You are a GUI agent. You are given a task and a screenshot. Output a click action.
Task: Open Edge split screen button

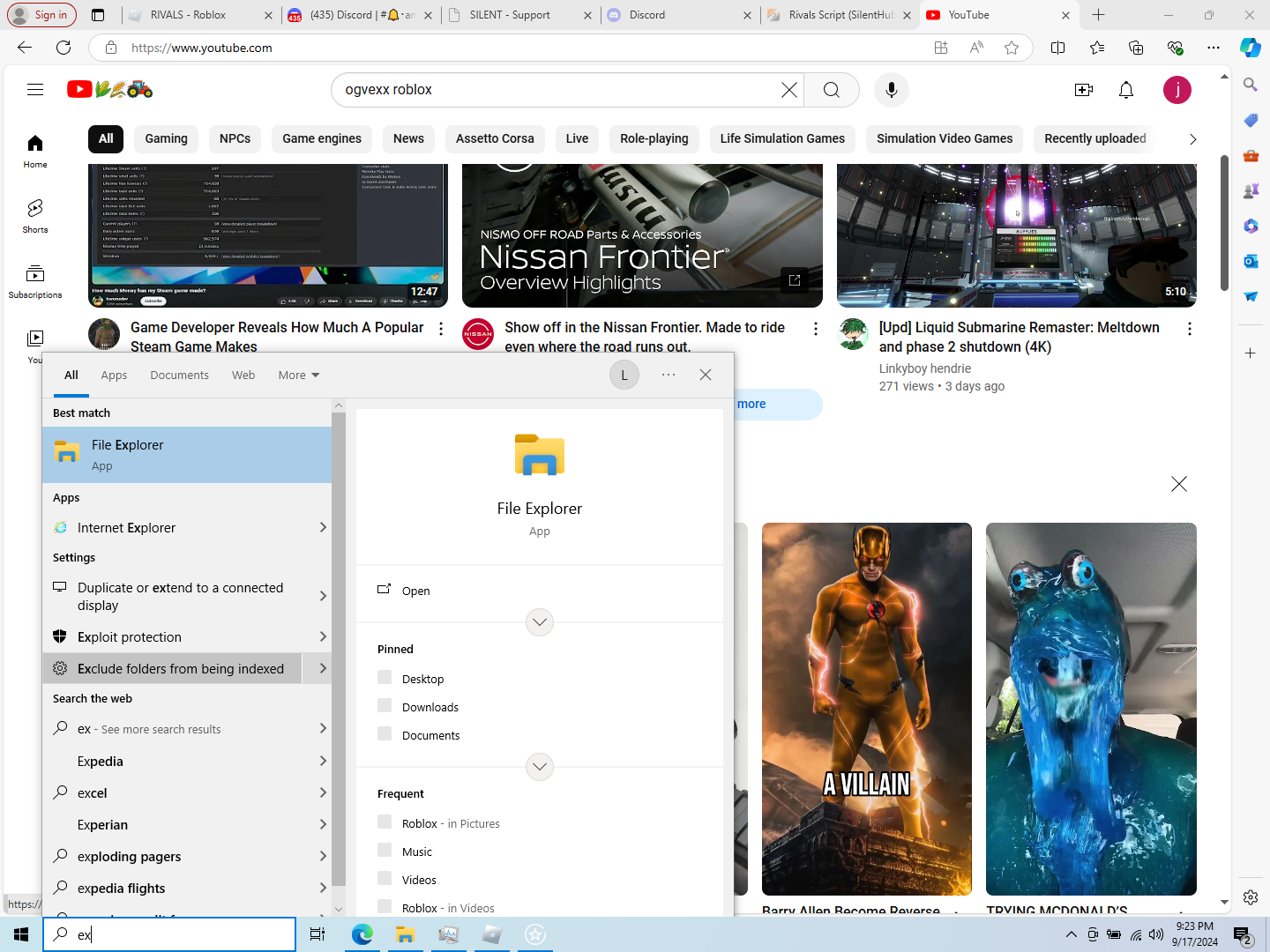point(1058,48)
